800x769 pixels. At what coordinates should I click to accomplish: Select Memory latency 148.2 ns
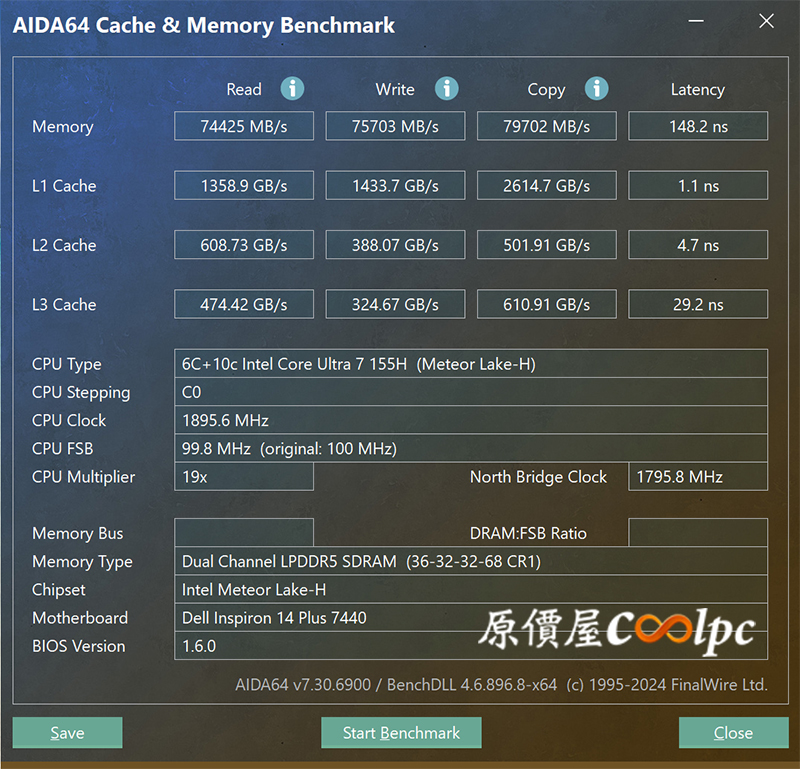698,126
